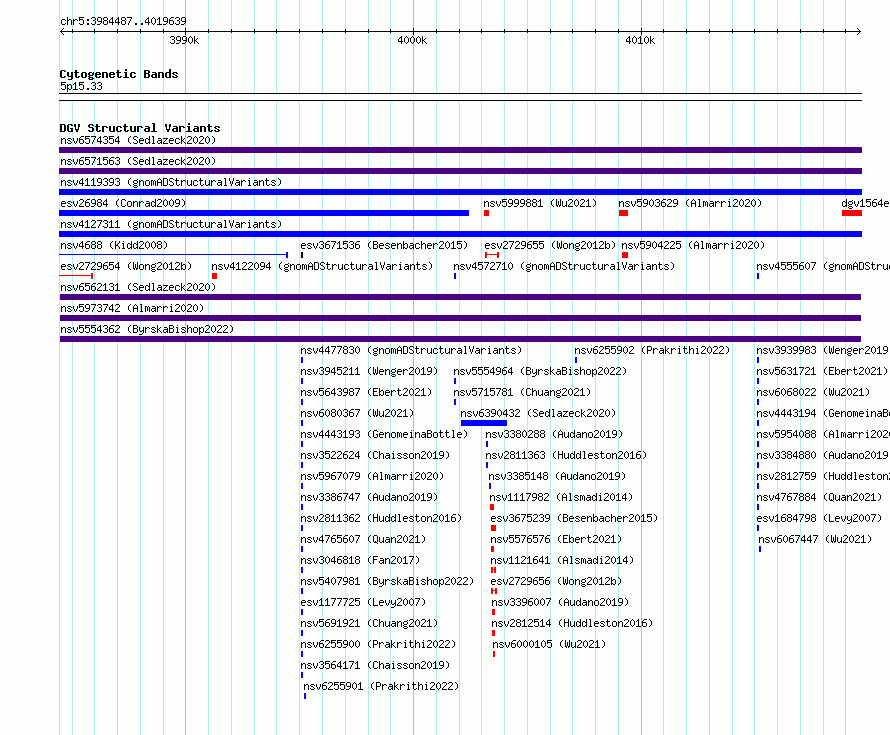This screenshot has width=890, height=735.
Task: Click nsv4765607 (Quan2021) label
Action: pos(363,539)
